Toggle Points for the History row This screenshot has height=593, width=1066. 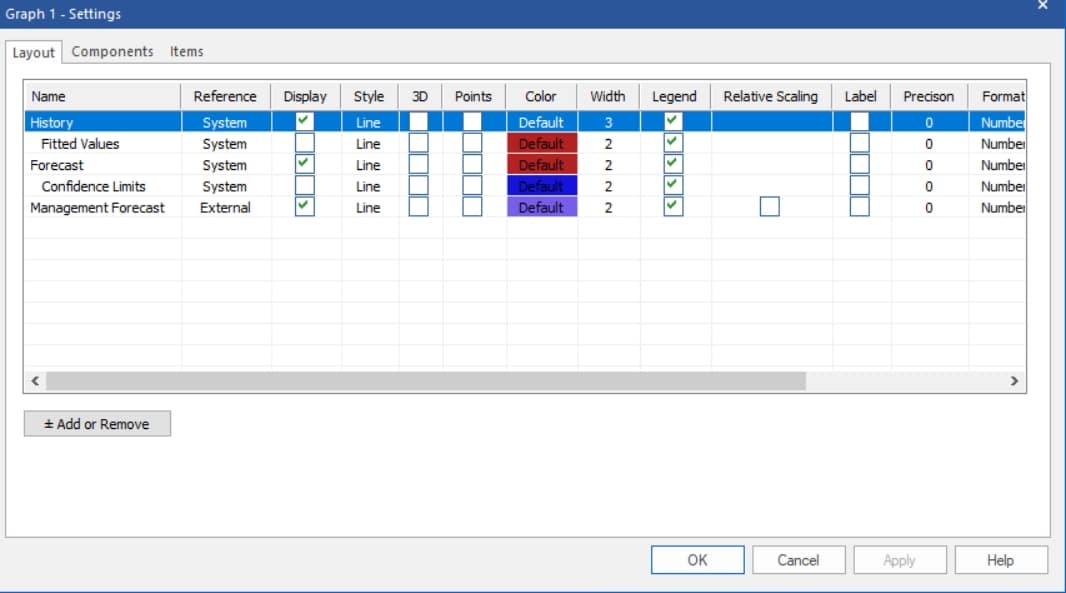click(x=472, y=121)
